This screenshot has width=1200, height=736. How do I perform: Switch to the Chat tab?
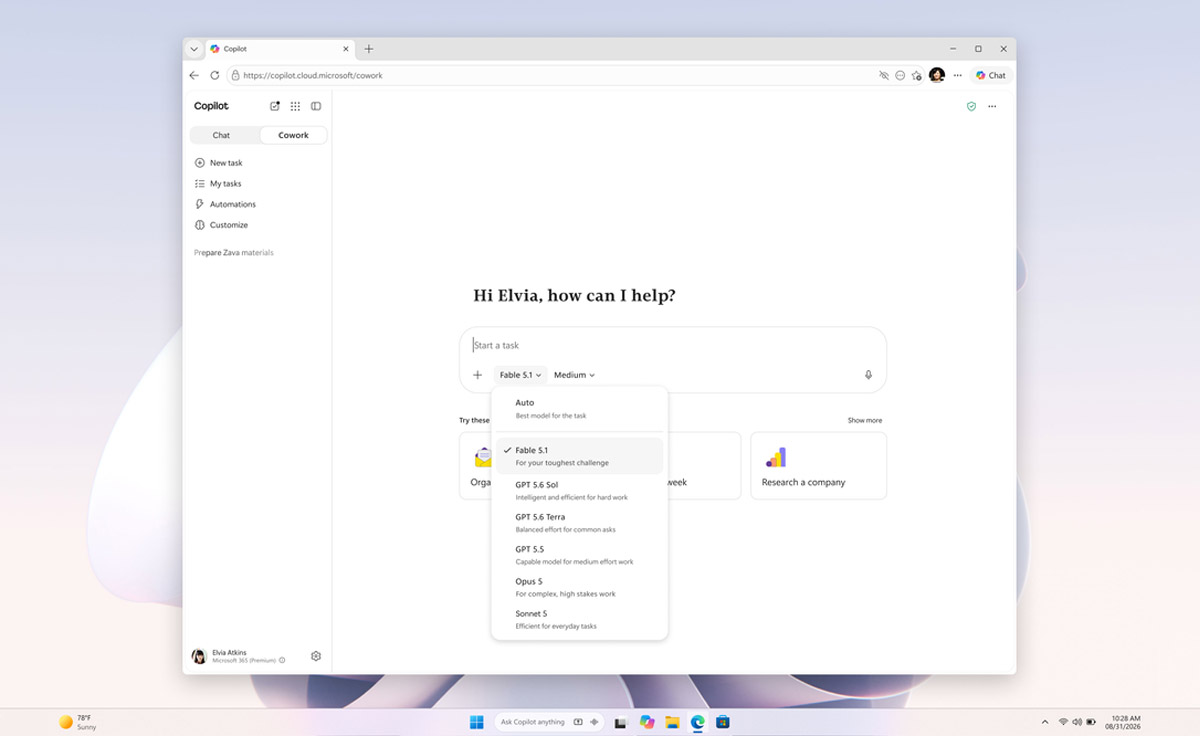pos(222,135)
